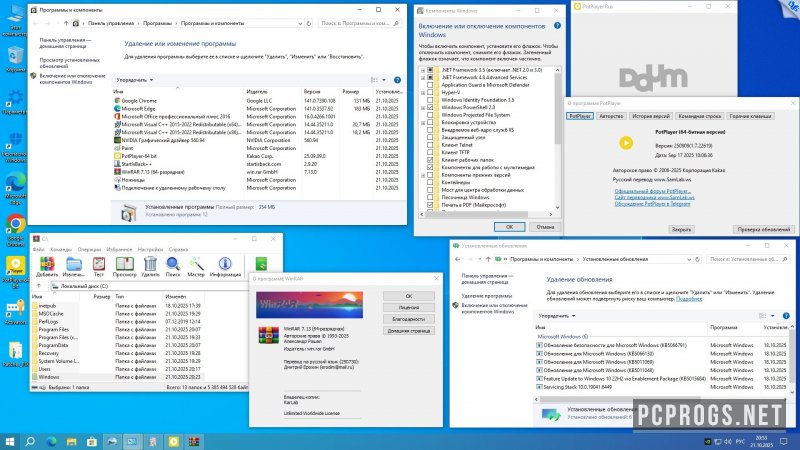Enable Клиент TFTP checkbox
Viewport: 800px width, 450px height.
point(430,152)
